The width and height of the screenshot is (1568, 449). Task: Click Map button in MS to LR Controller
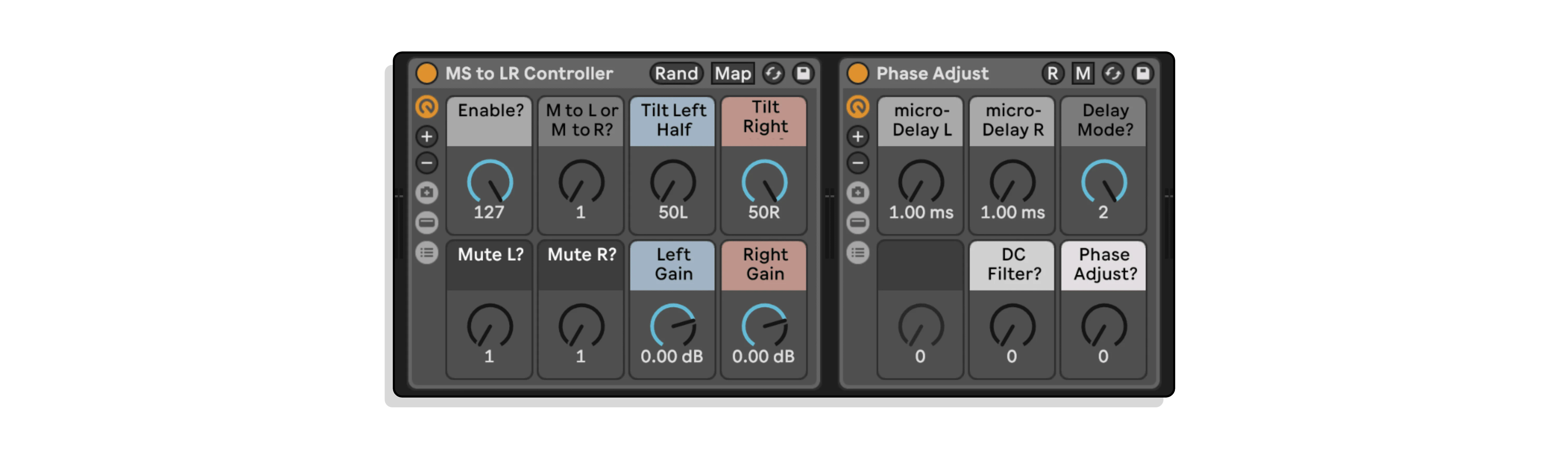tap(733, 74)
